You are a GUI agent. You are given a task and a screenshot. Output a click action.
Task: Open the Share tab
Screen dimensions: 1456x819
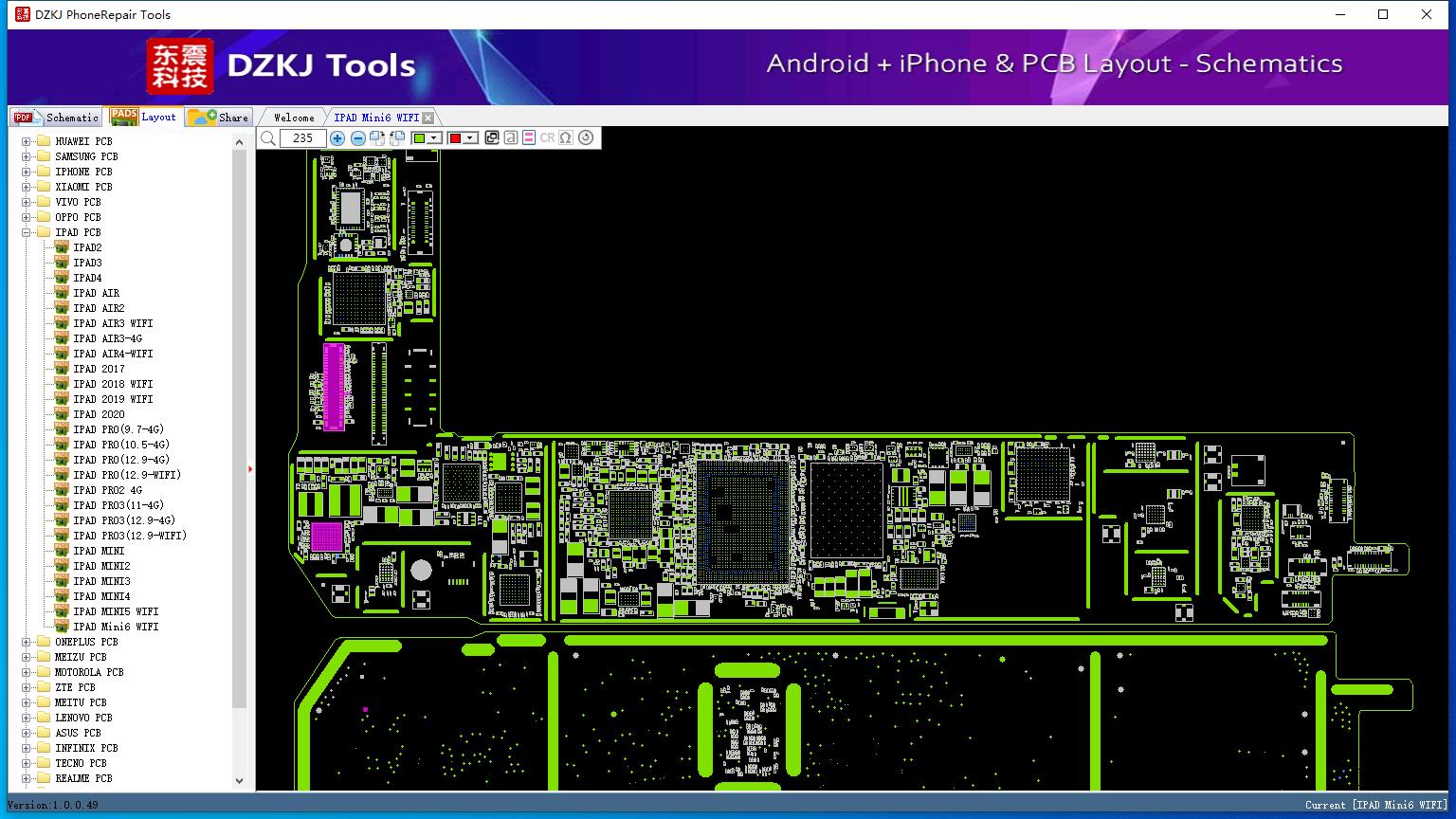point(218,118)
